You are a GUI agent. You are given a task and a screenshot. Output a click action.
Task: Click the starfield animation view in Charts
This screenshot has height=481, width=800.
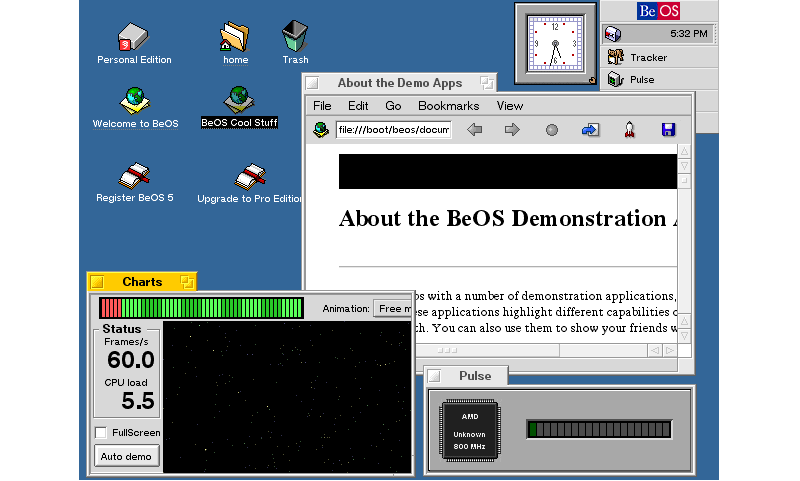pyautogui.click(x=287, y=397)
